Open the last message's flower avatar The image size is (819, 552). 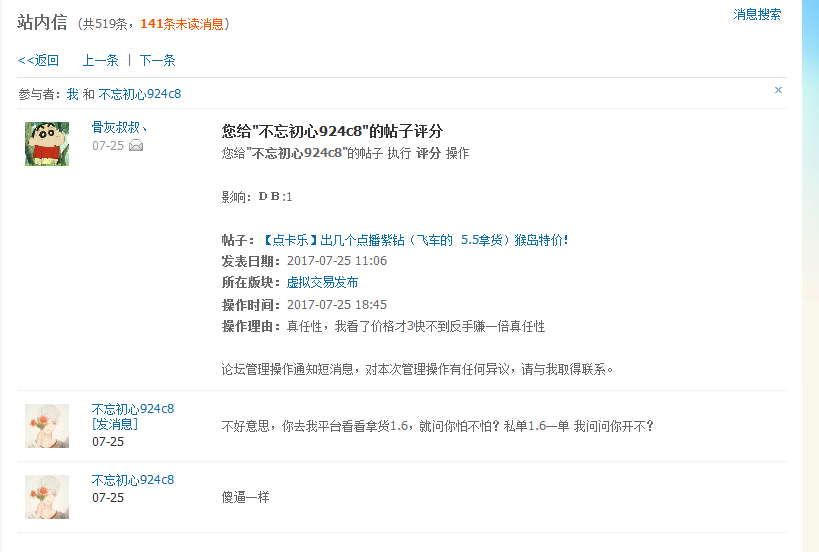point(47,497)
